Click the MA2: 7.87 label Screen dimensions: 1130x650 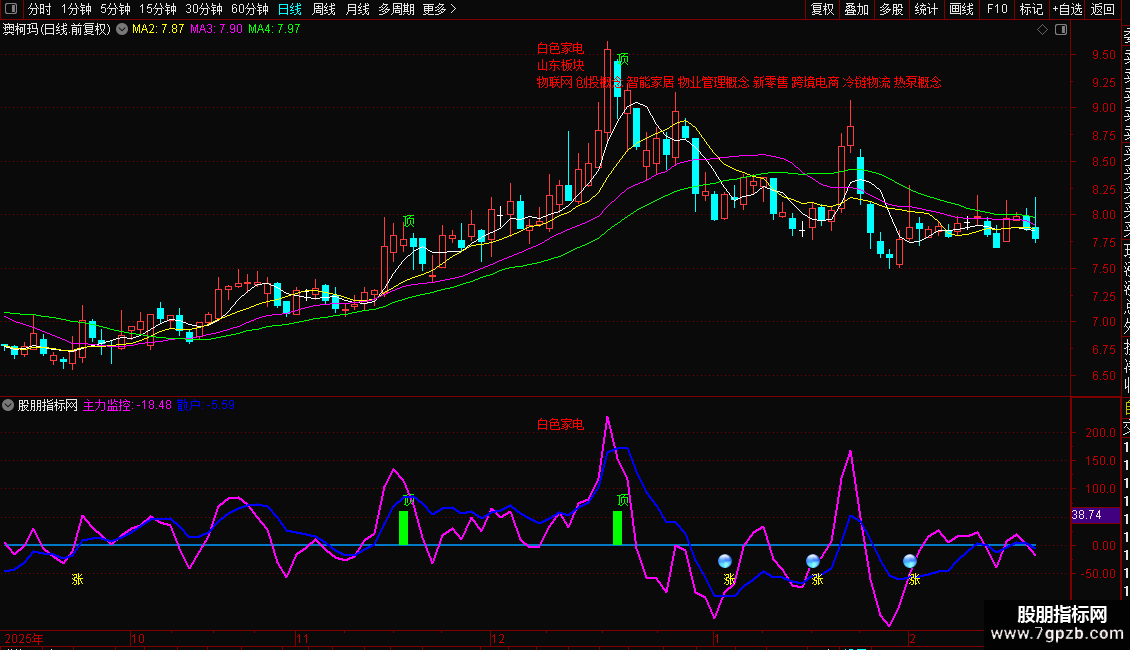point(158,29)
